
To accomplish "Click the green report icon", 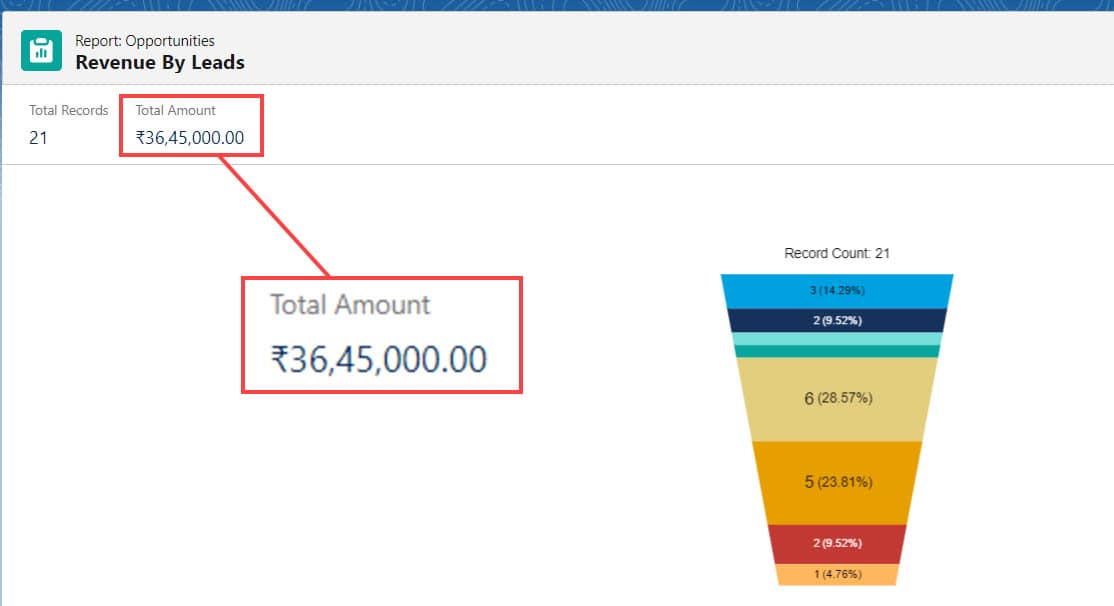I will (41, 50).
